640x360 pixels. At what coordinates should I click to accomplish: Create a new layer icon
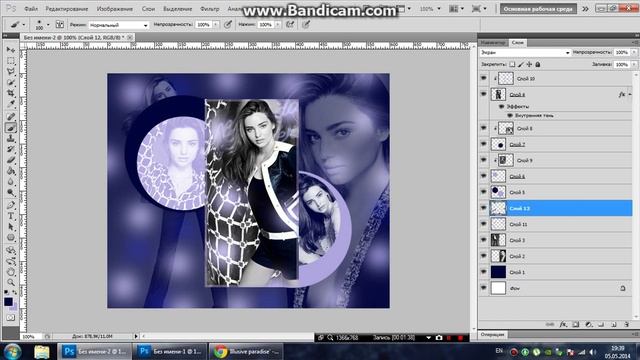[613, 324]
